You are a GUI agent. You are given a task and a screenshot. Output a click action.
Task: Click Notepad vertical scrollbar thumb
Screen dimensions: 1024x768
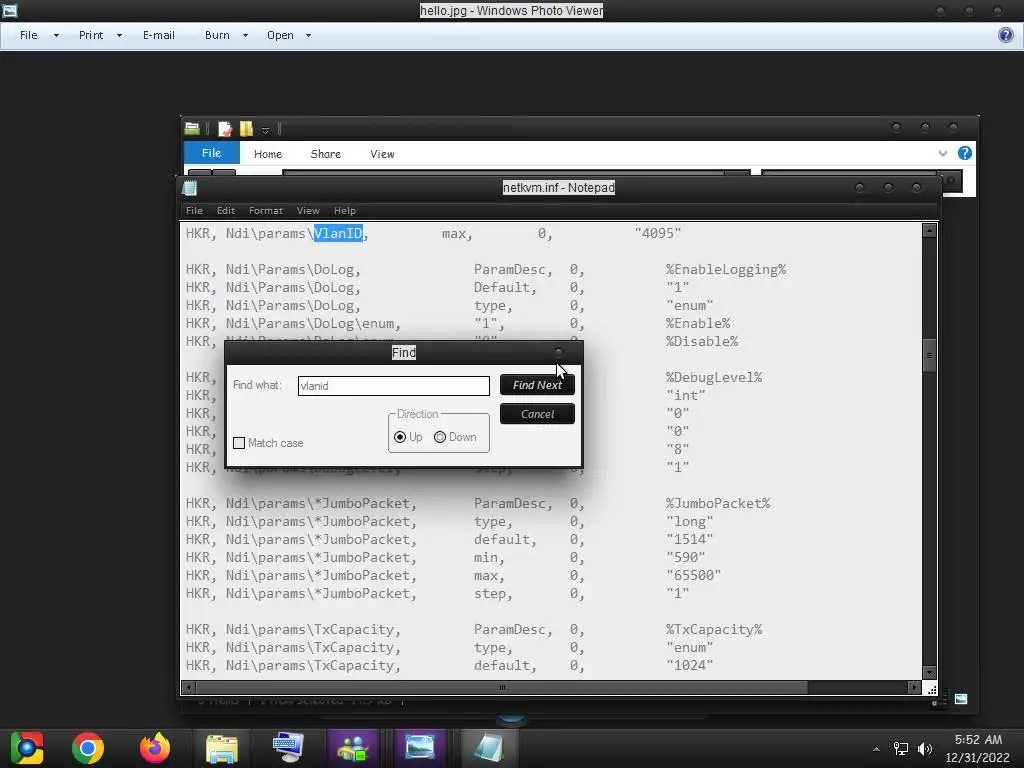929,356
